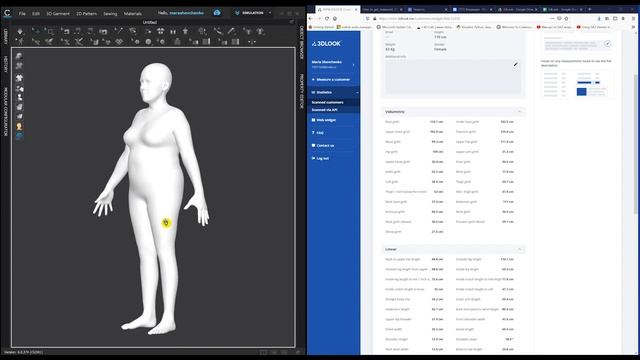
Task: Click the orange avatar head icon in viewport
Action: pyautogui.click(x=19, y=127)
